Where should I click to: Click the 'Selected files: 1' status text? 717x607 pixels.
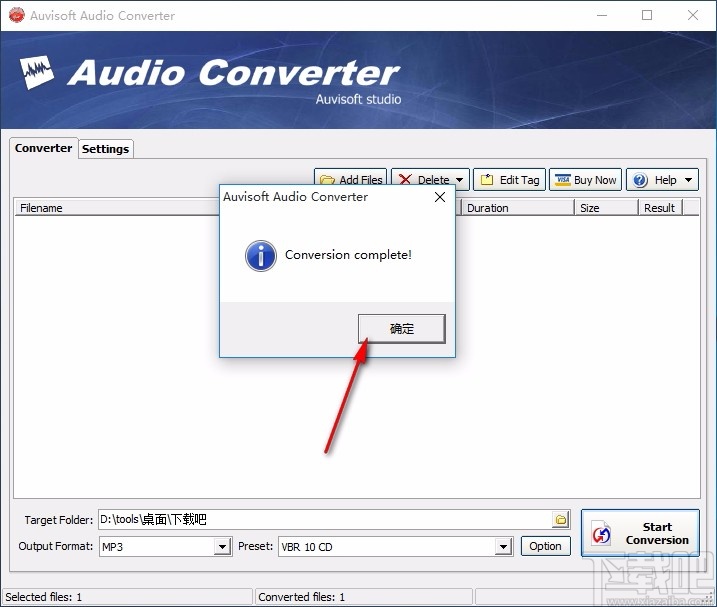(44, 597)
